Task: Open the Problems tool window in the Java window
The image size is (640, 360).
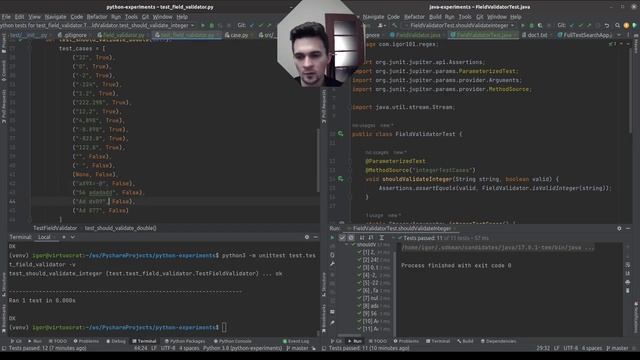Action: (406, 341)
